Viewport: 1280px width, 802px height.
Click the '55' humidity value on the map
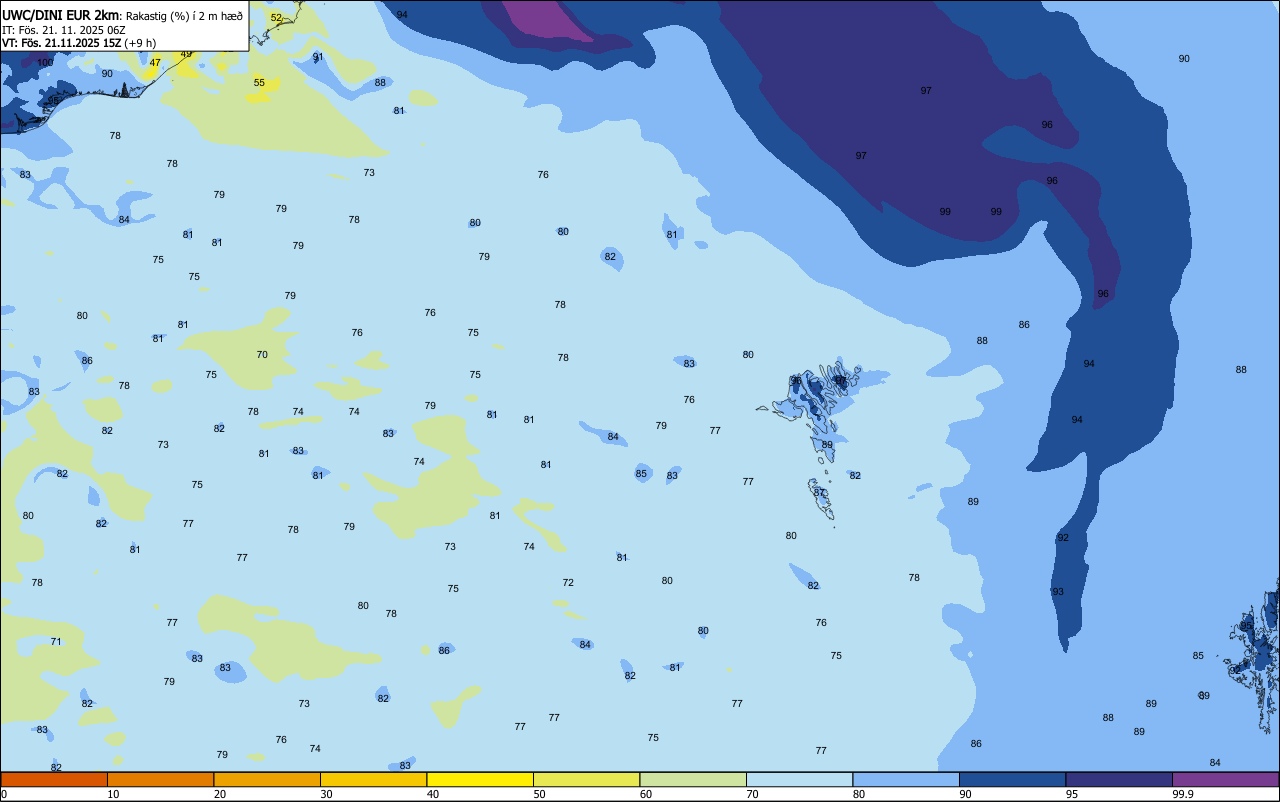[x=259, y=82]
